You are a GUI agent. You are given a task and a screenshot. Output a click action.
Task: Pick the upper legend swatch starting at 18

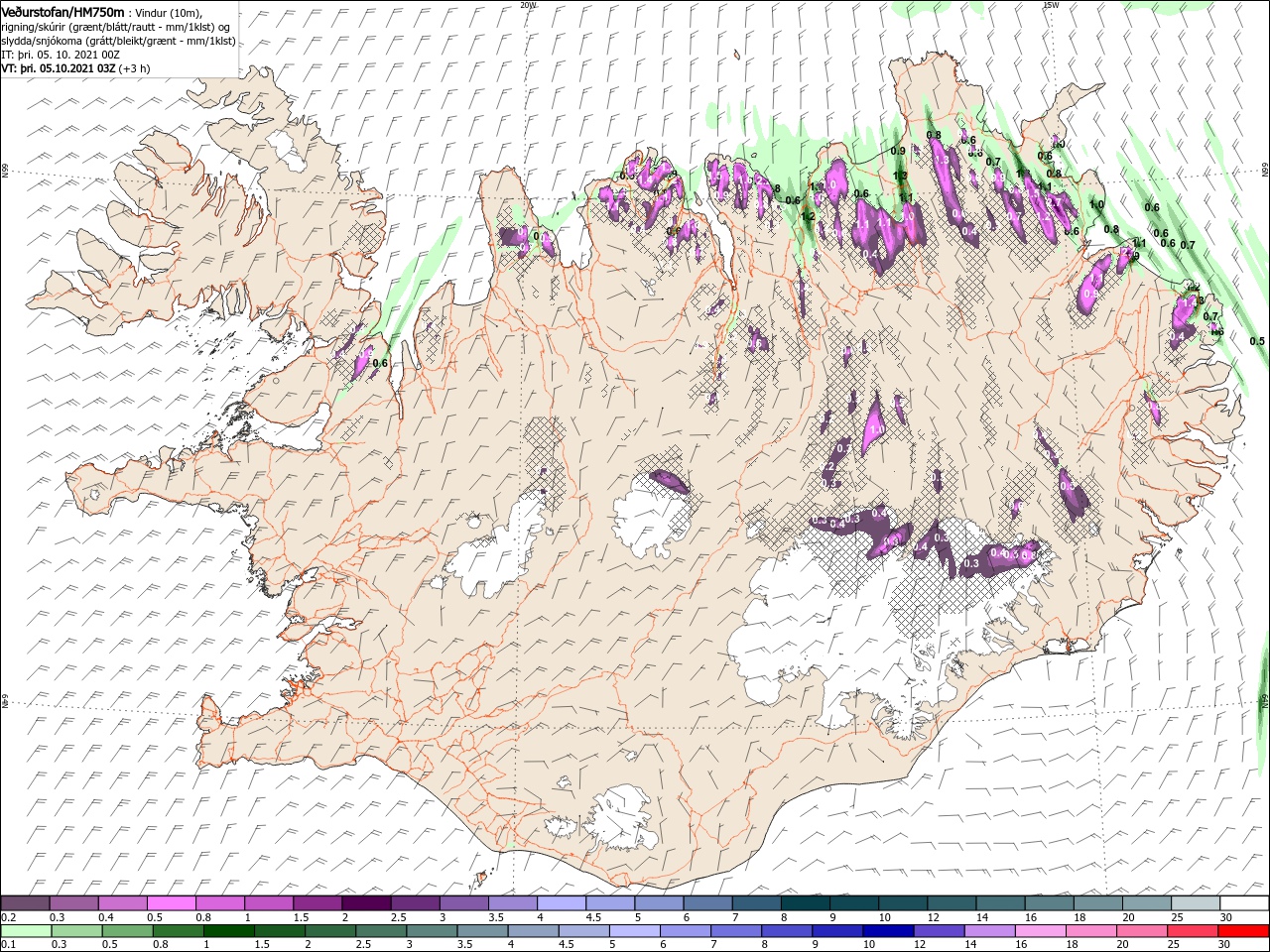pyautogui.click(x=1097, y=903)
